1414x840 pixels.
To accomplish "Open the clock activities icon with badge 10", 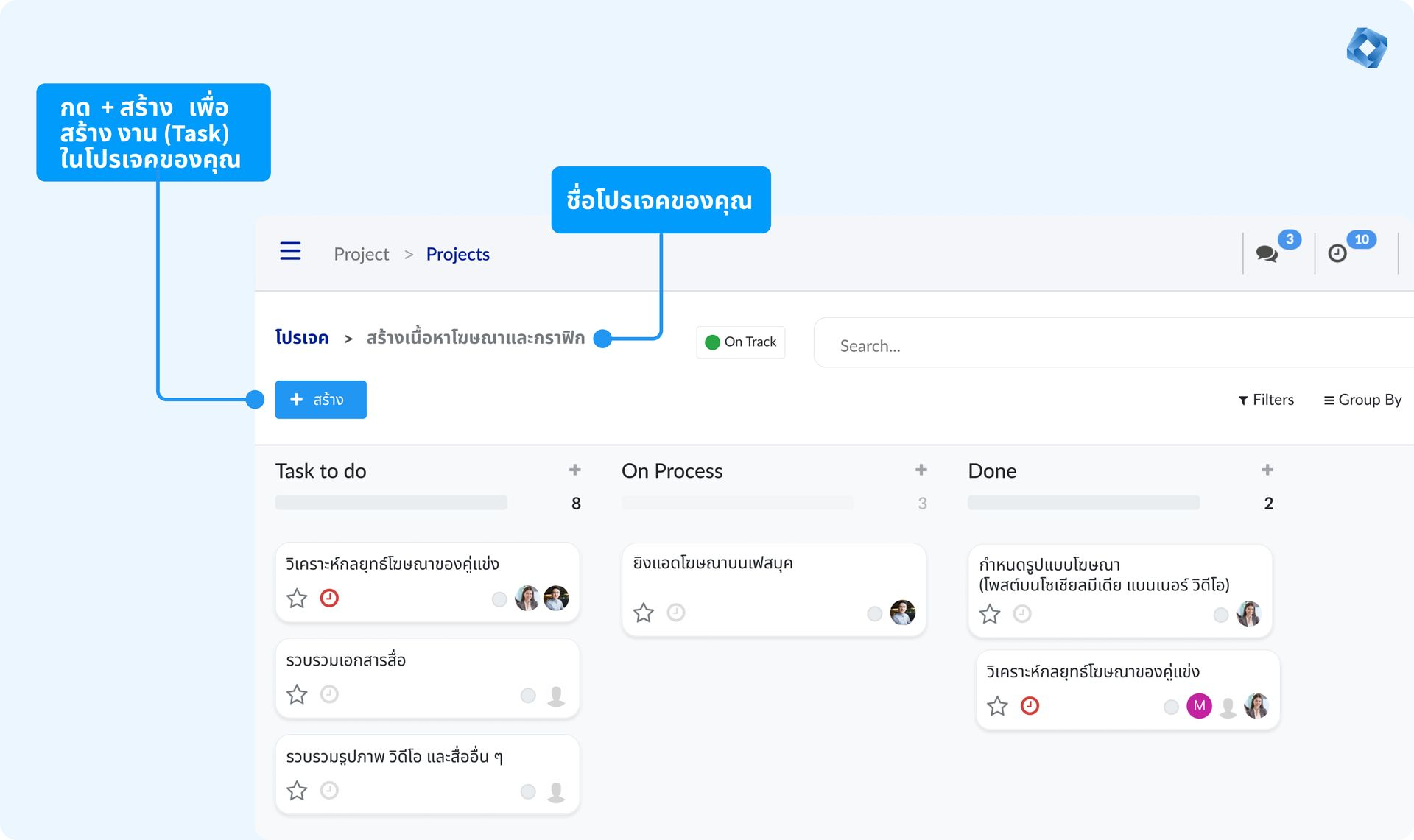I will coord(1337,254).
